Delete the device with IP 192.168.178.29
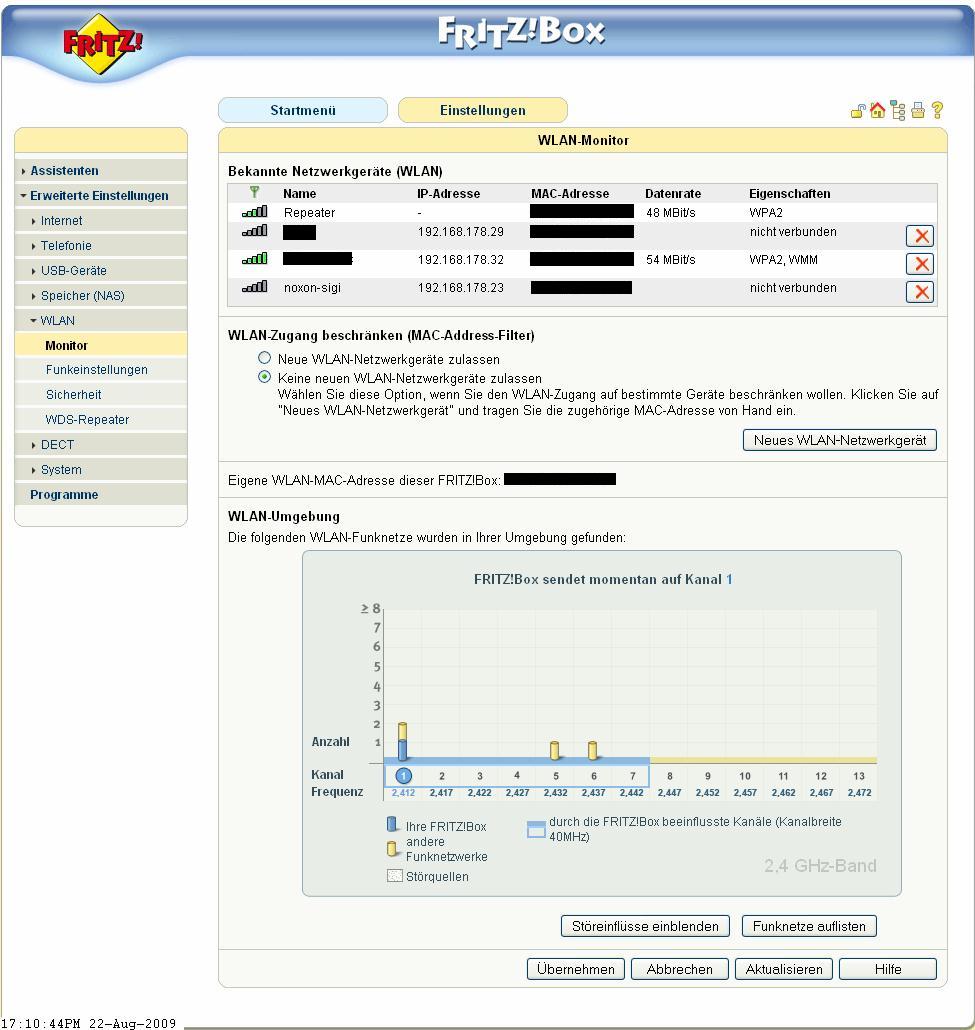Image resolution: width=975 pixels, height=1030 pixels. tap(920, 236)
